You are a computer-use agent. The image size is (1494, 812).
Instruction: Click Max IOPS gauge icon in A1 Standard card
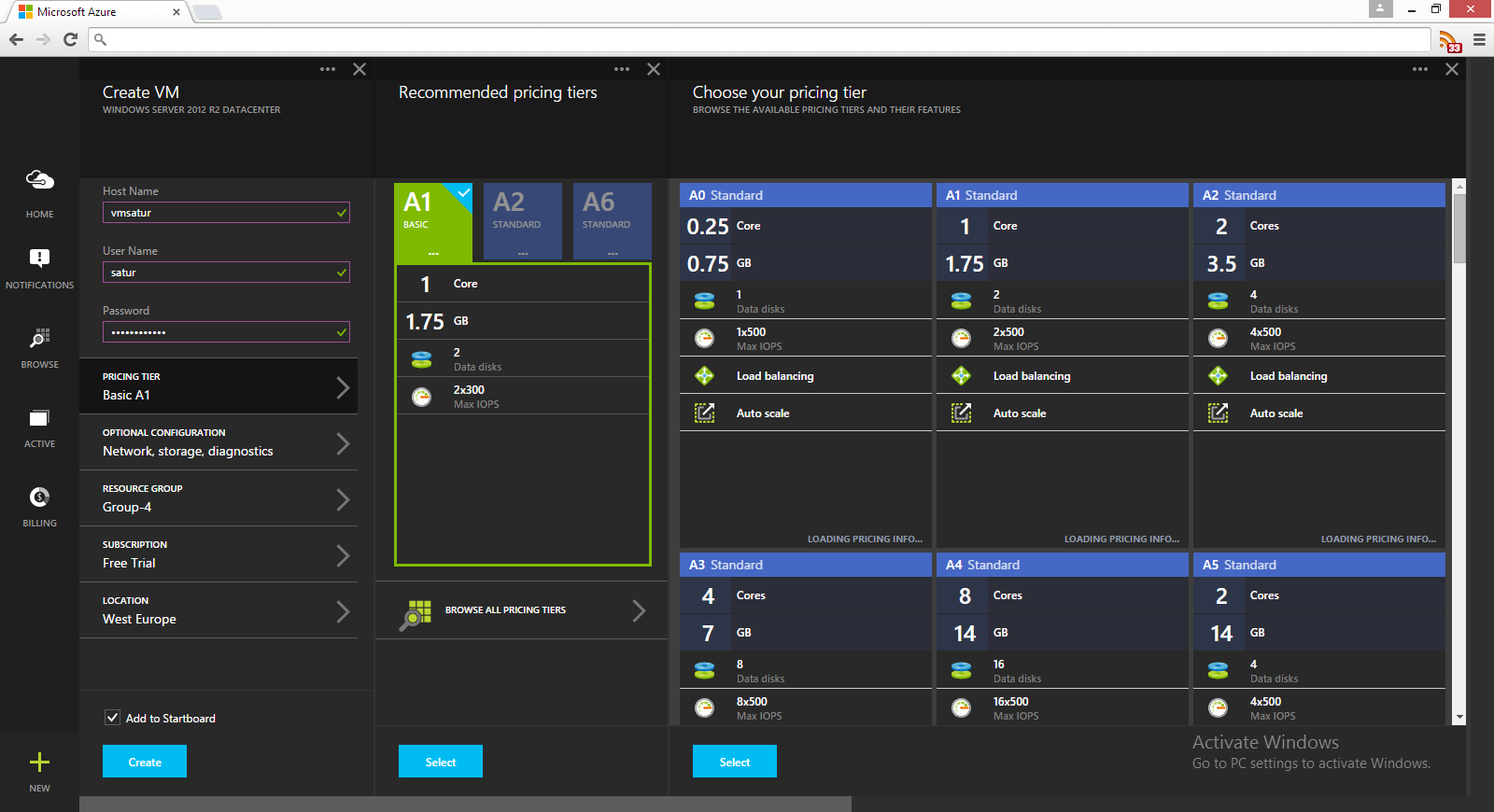pos(961,338)
